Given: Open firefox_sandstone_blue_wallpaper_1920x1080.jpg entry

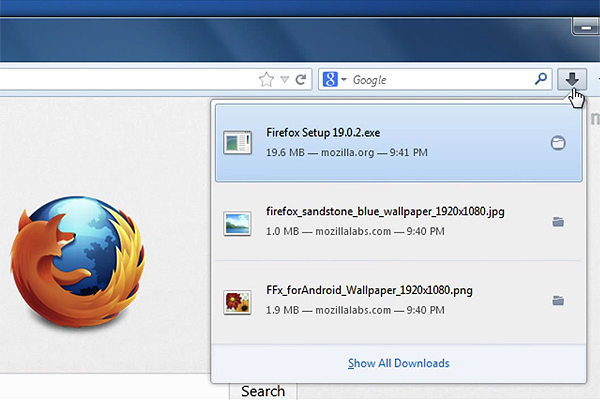Looking at the screenshot, I should 399,222.
